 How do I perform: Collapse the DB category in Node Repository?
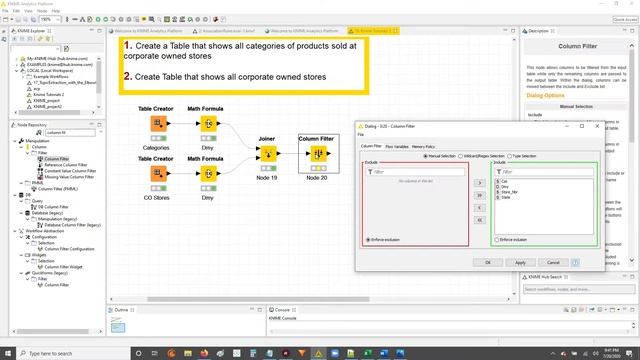point(15,195)
